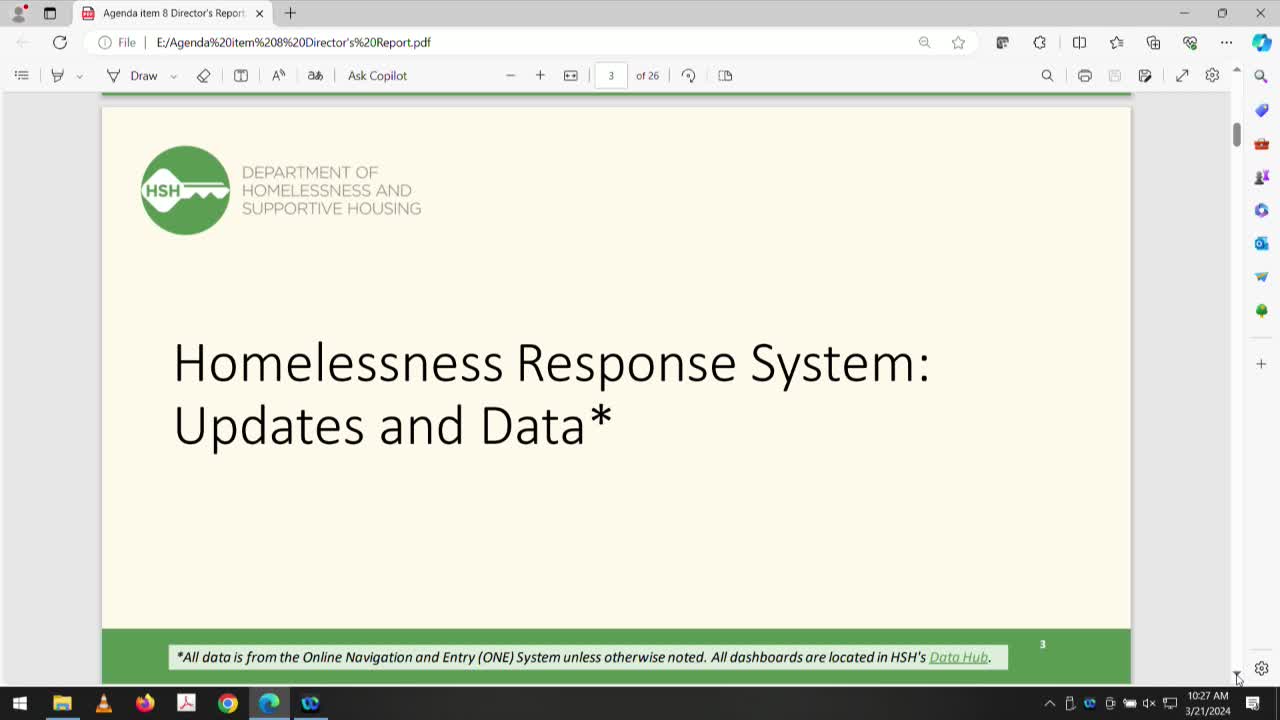Search within the PDF document

point(1047,75)
